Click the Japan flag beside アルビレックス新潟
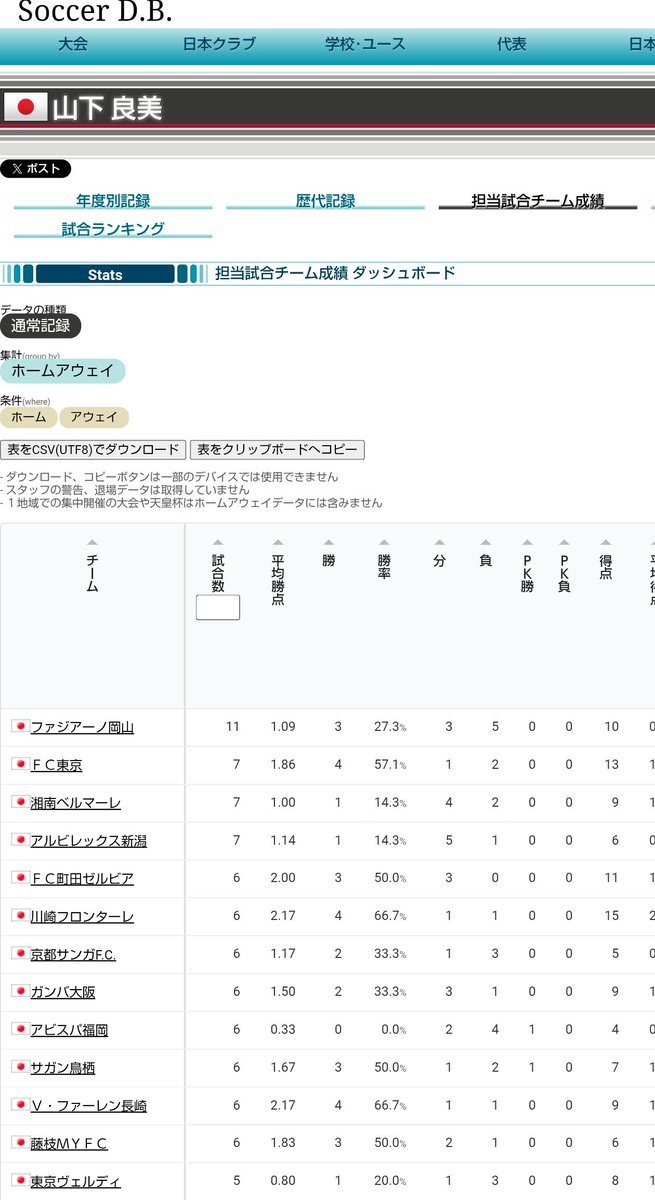Viewport: 655px width, 1200px height. tap(19, 839)
